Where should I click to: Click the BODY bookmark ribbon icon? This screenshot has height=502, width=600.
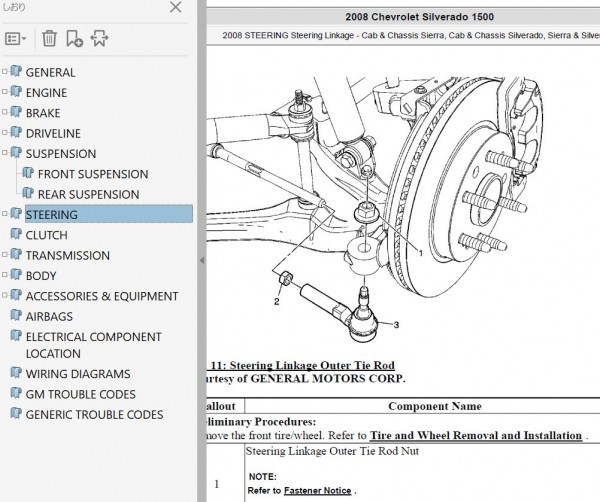click(16, 274)
